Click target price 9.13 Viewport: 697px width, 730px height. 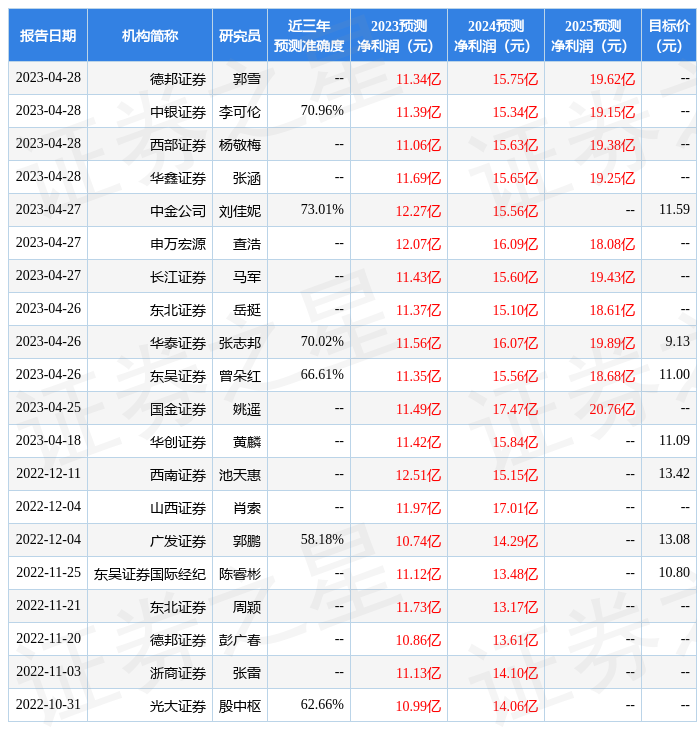[x=677, y=341]
